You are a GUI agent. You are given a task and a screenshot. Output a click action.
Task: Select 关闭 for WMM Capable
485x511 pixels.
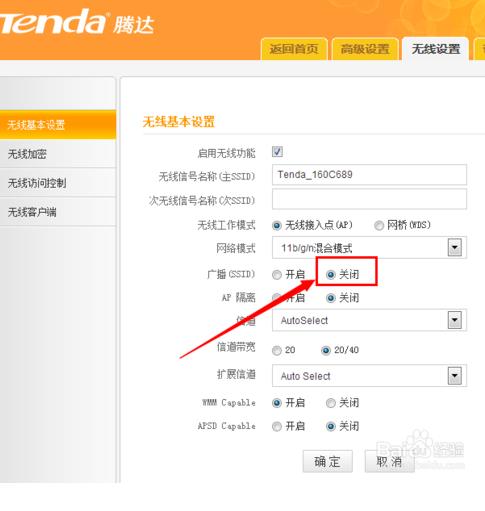click(330, 403)
